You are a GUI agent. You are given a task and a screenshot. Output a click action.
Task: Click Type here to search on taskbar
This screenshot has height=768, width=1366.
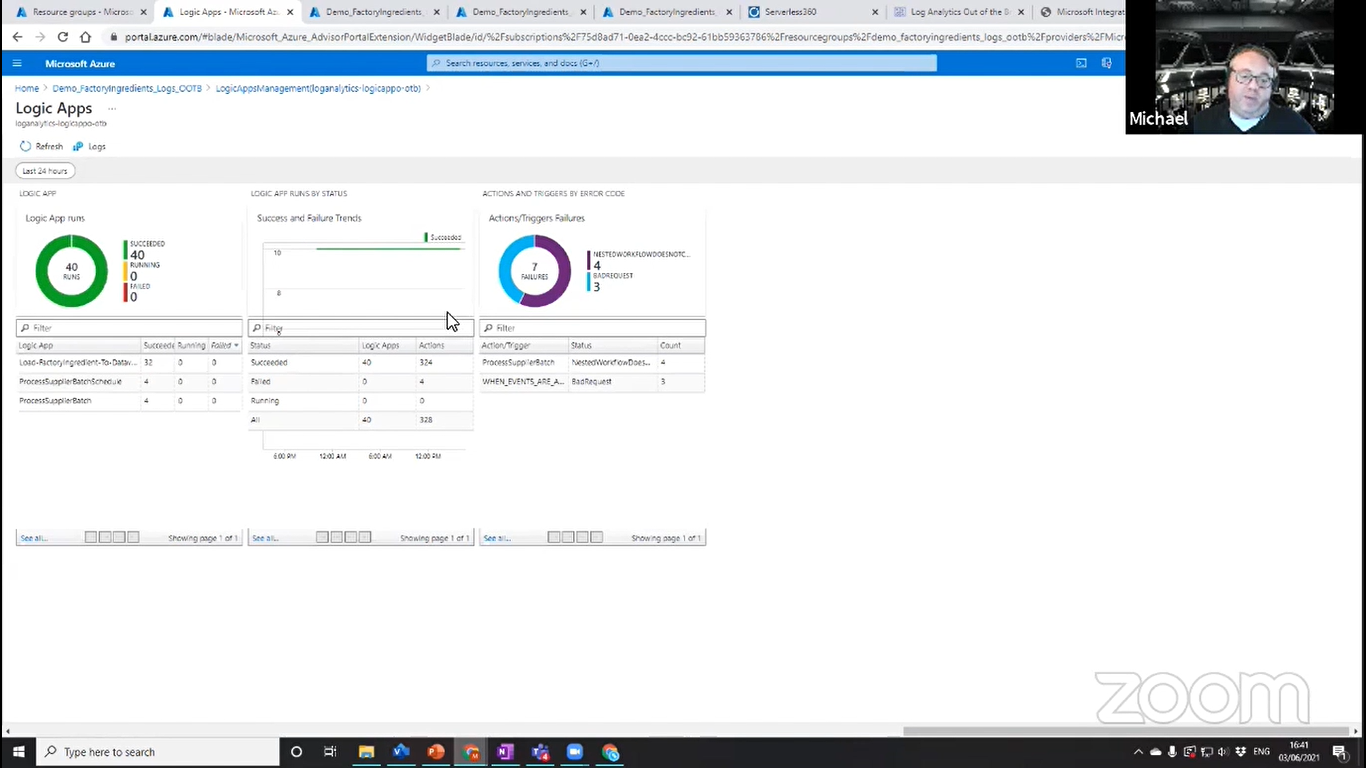(x=158, y=752)
